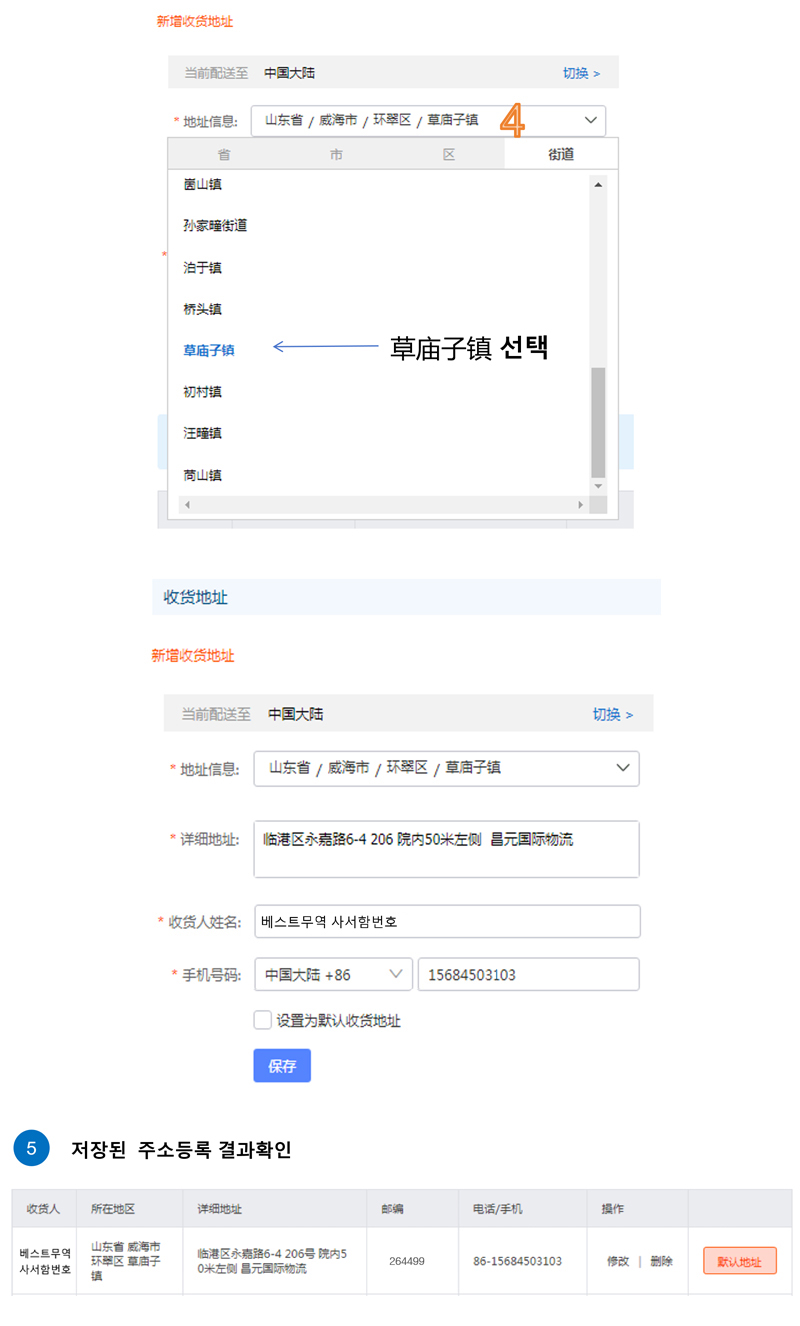800x1326 pixels.
Task: Click the horizontal scroll right arrow
Action: 579,505
